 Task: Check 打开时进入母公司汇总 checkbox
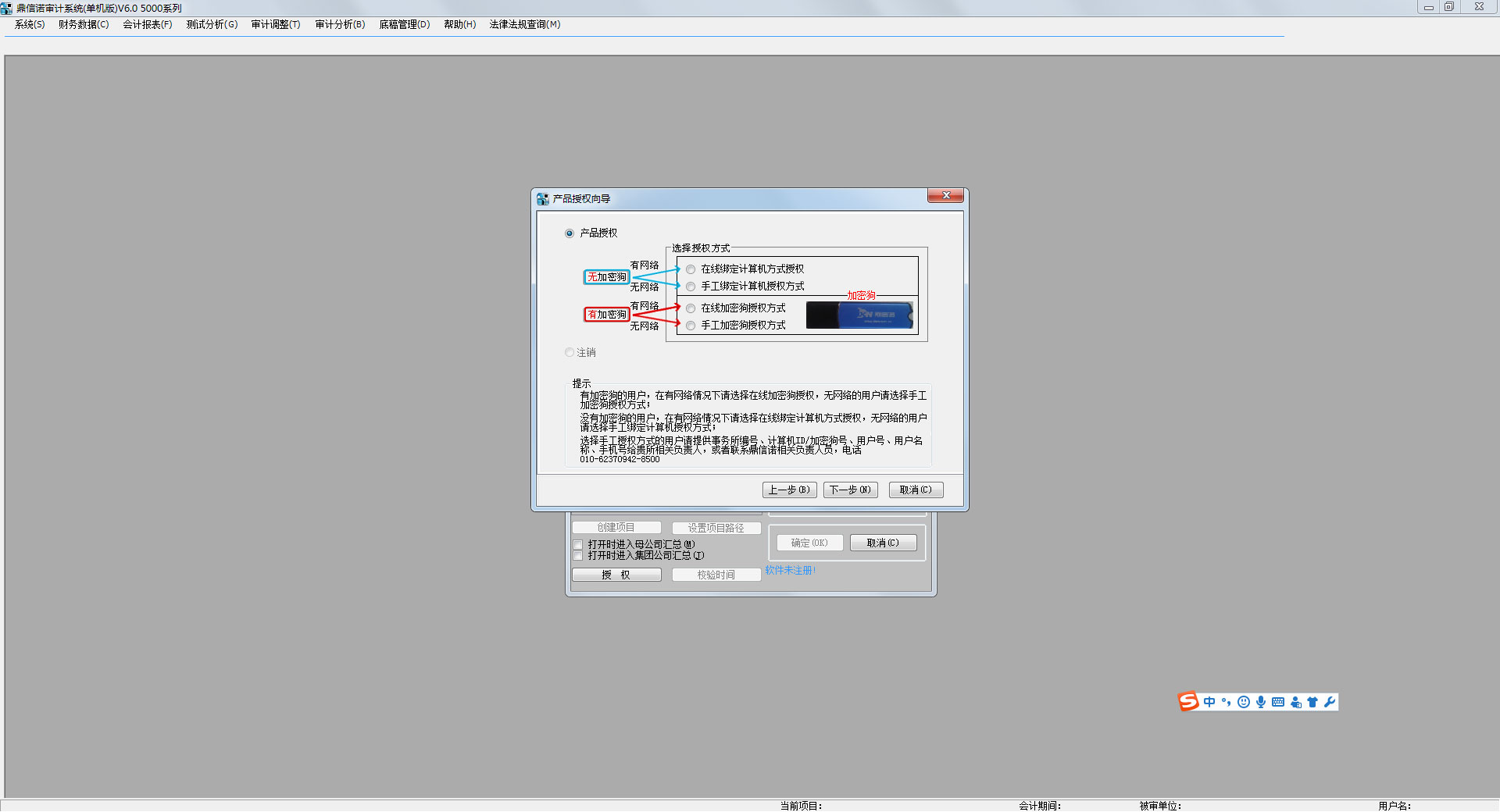577,544
